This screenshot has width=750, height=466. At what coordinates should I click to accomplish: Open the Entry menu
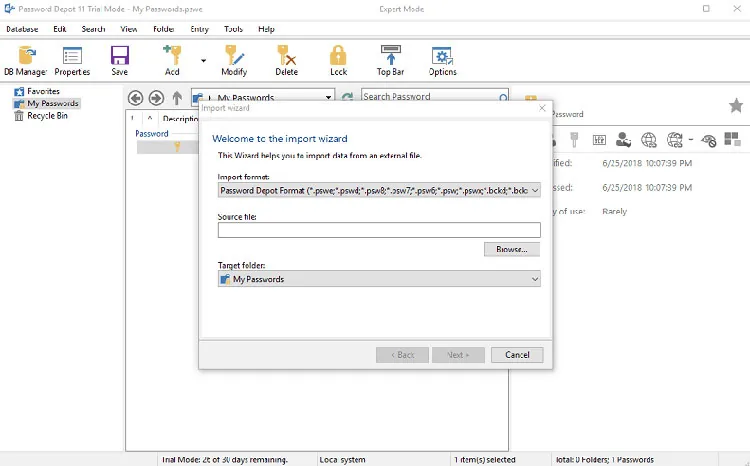click(199, 29)
